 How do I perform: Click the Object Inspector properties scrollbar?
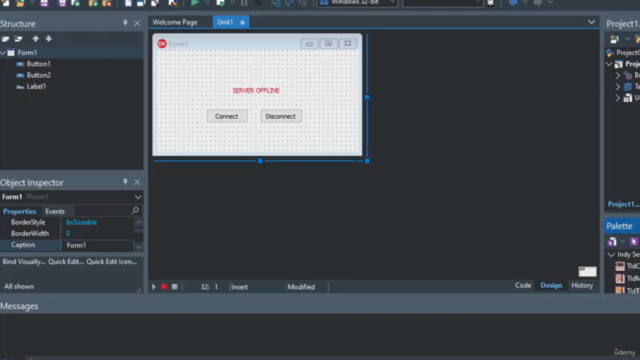click(138, 235)
